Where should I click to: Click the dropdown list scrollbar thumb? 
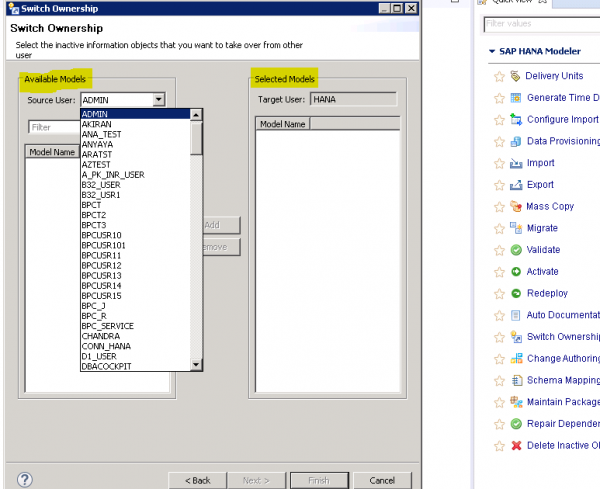[x=196, y=138]
